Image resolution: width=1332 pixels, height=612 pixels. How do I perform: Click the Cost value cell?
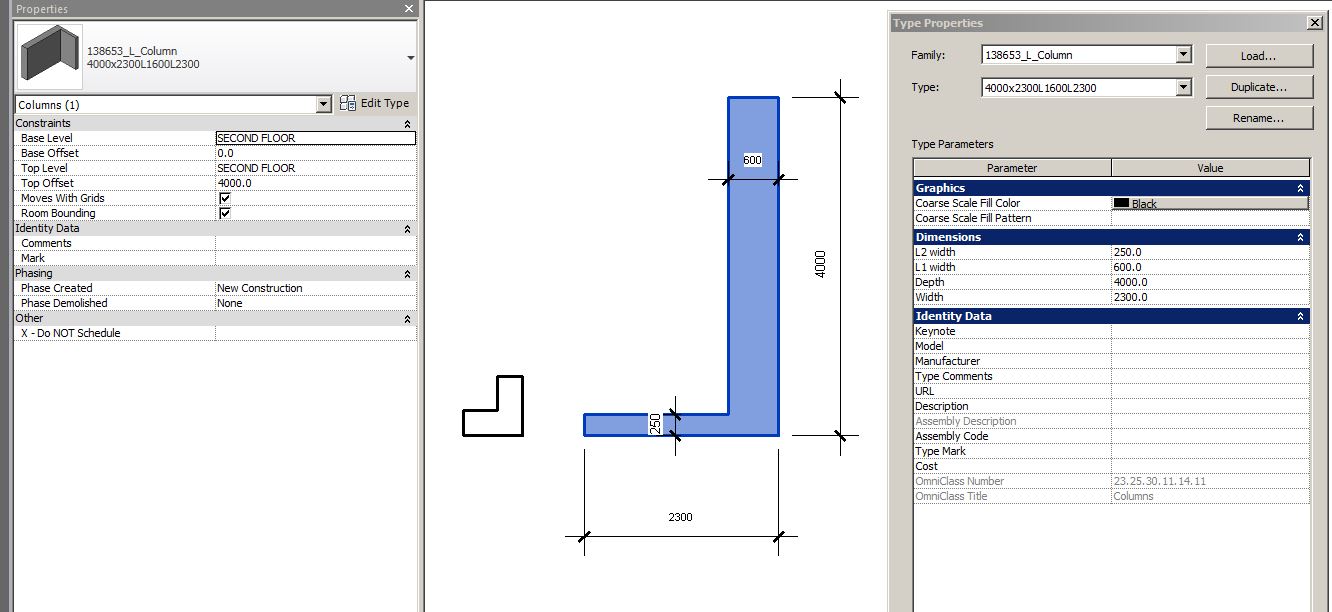(1210, 466)
